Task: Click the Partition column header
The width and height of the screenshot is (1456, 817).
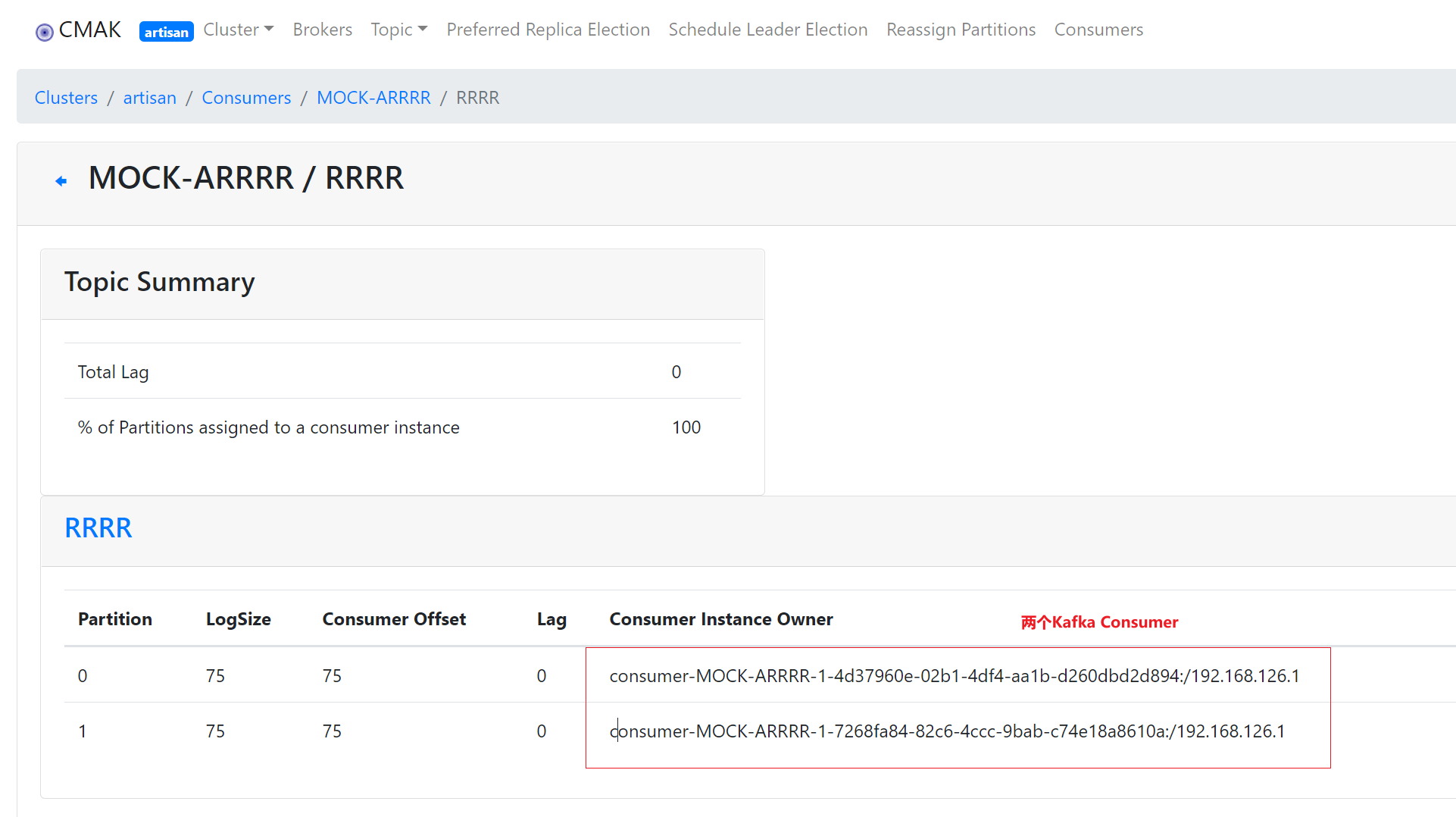Action: 114,619
